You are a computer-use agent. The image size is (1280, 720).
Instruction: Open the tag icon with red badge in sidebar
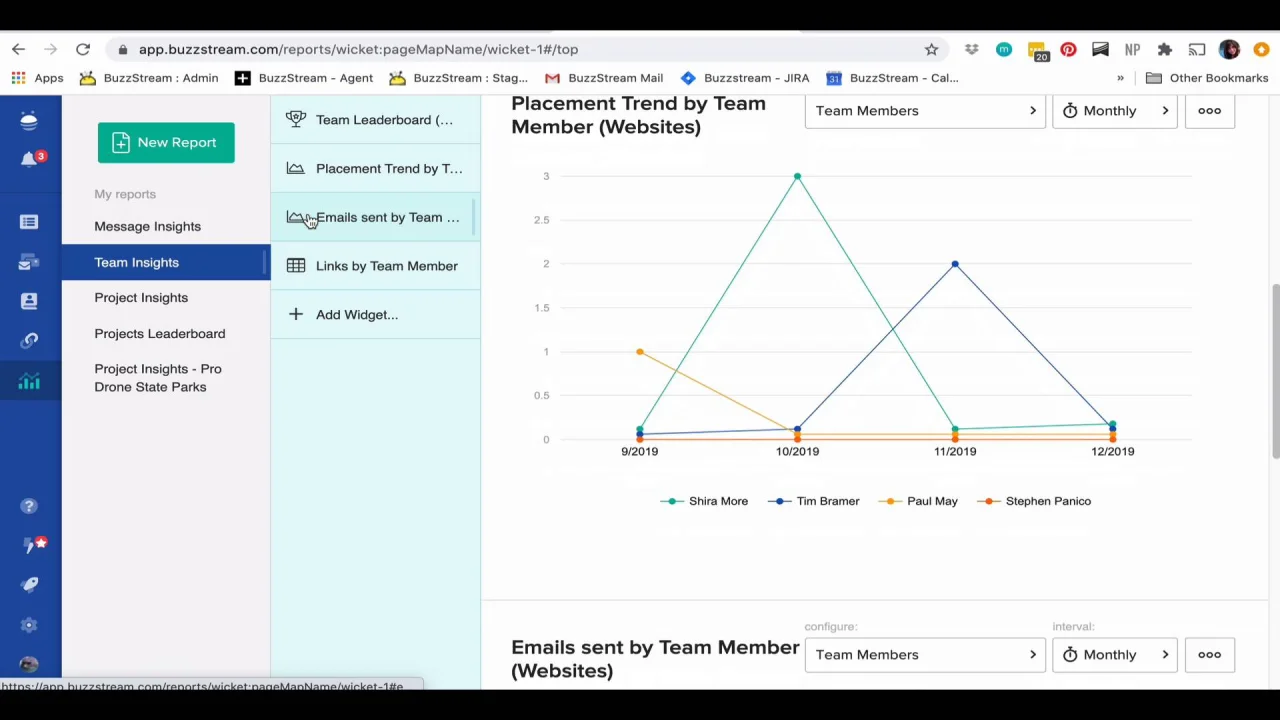click(33, 545)
